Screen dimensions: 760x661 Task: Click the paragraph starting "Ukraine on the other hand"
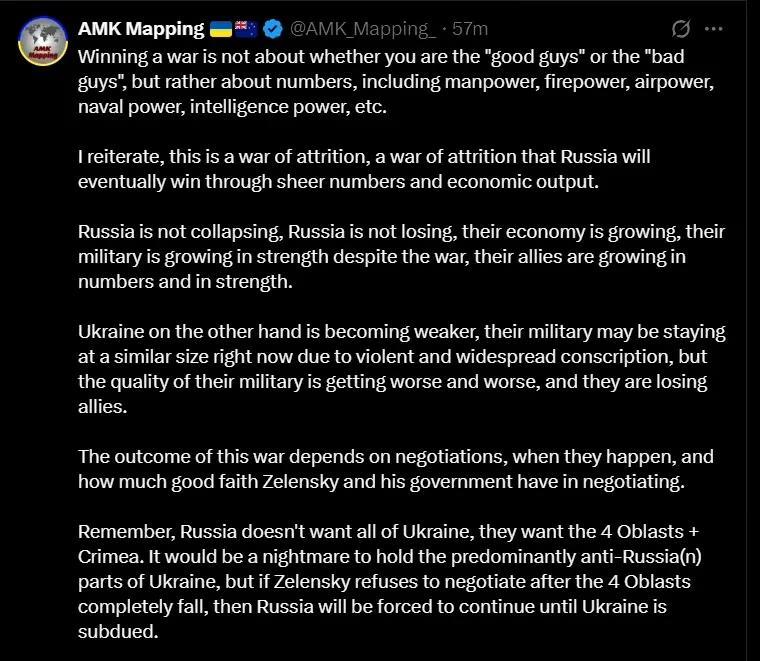[402, 369]
